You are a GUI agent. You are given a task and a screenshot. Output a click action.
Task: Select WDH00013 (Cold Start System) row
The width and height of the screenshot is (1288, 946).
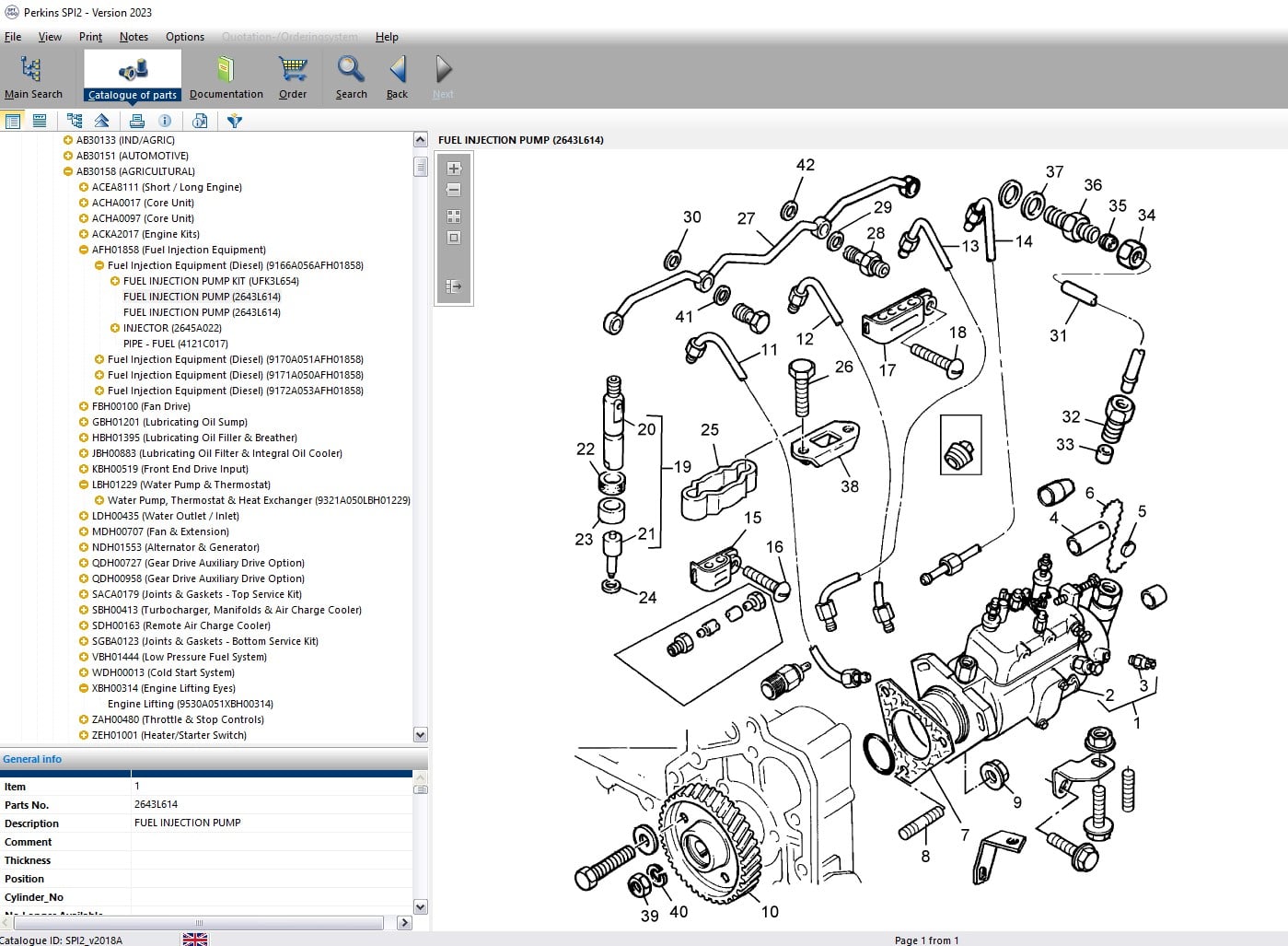click(163, 672)
